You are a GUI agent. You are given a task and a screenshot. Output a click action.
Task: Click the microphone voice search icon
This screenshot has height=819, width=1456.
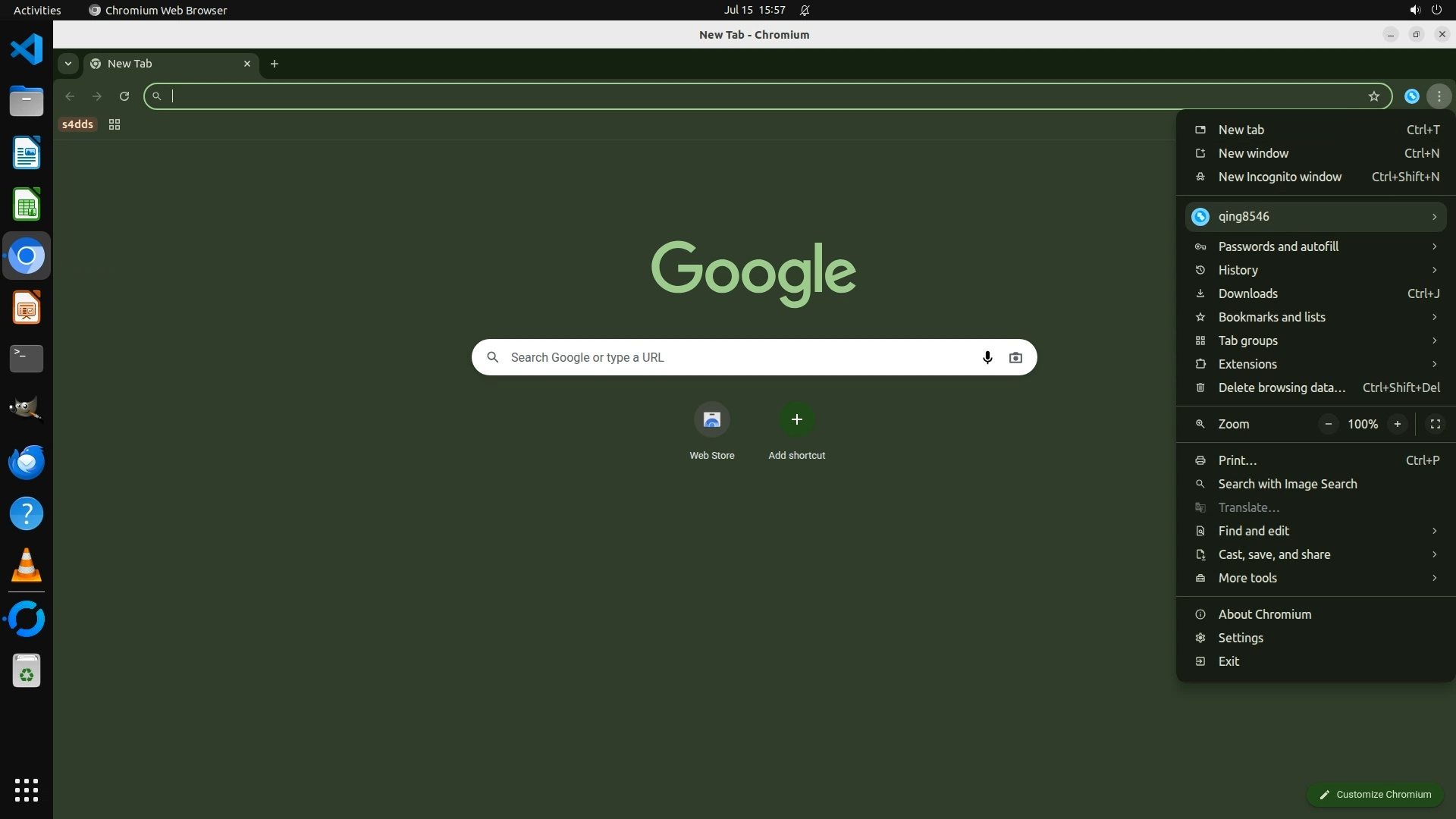[987, 357]
